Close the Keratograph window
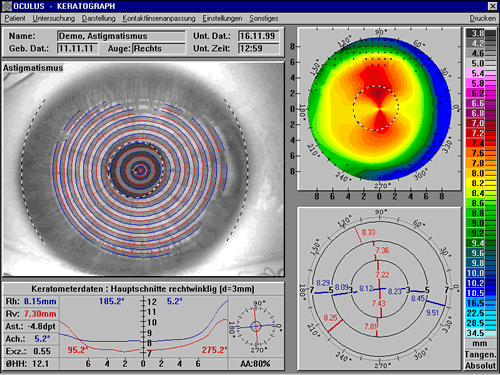This screenshot has width=500, height=375. 492,6
